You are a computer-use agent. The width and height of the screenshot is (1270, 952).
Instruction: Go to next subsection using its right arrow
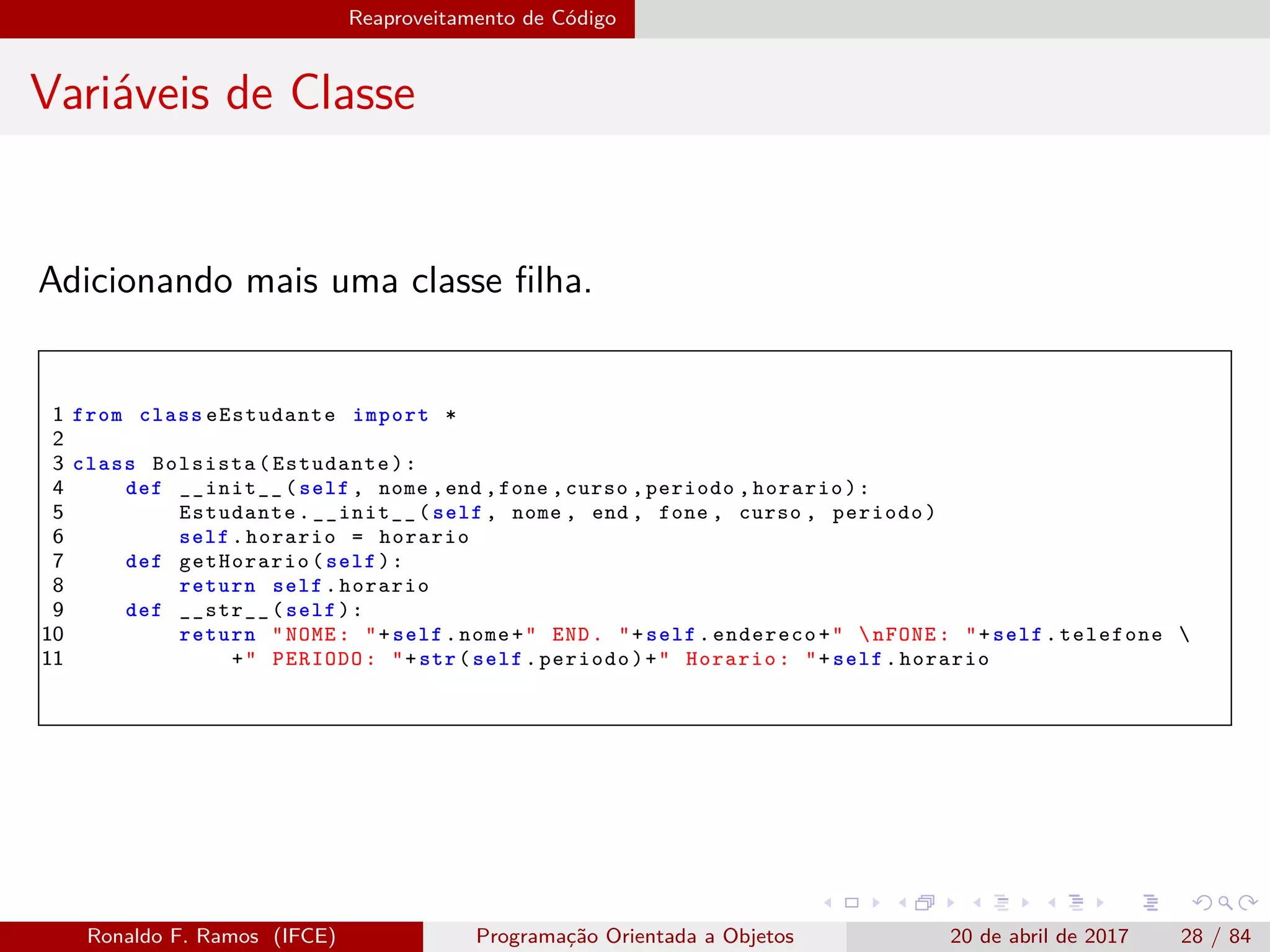pos(1026,903)
